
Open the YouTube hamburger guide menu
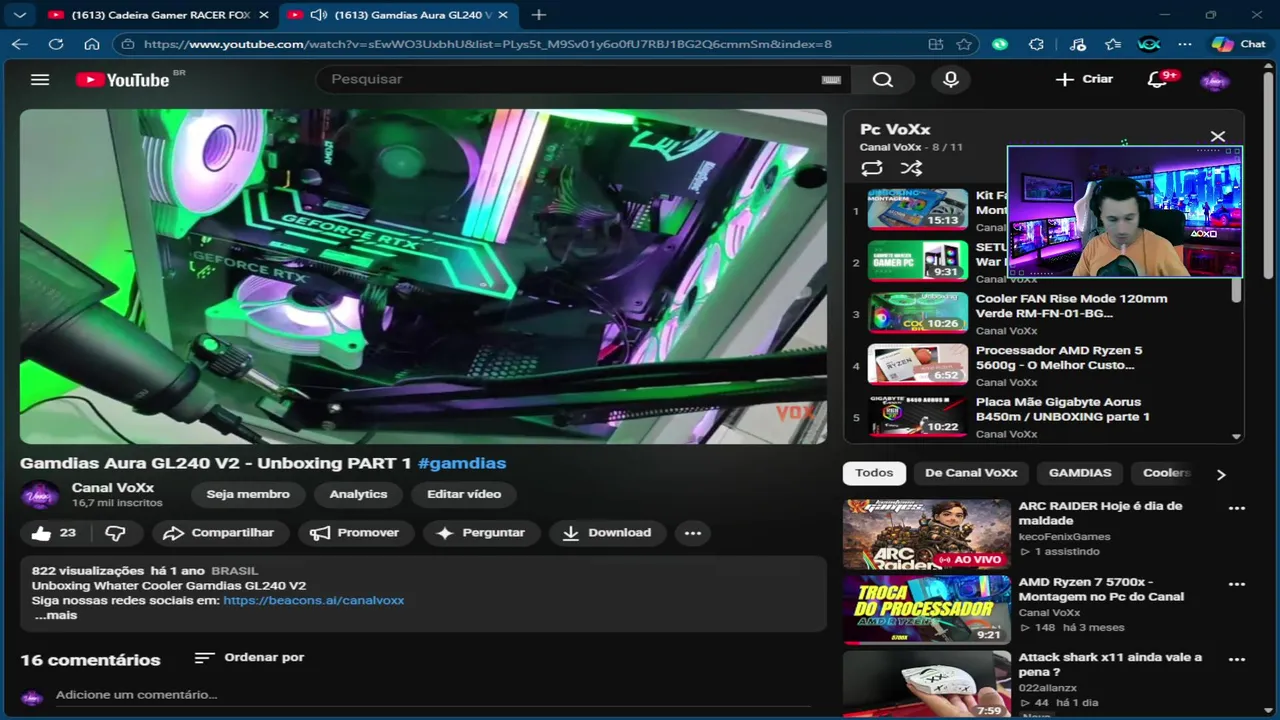click(x=40, y=79)
